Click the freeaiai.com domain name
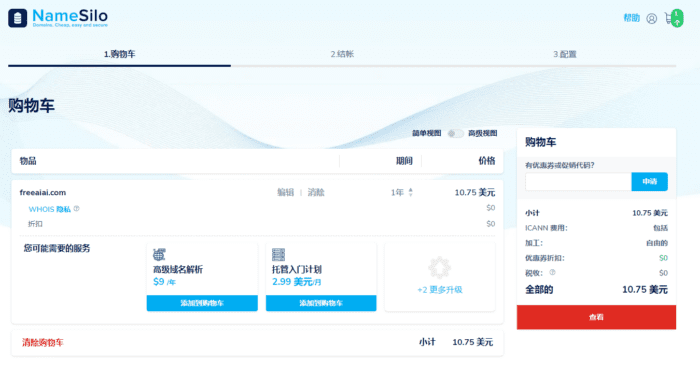This screenshot has width=700, height=376. (x=43, y=192)
